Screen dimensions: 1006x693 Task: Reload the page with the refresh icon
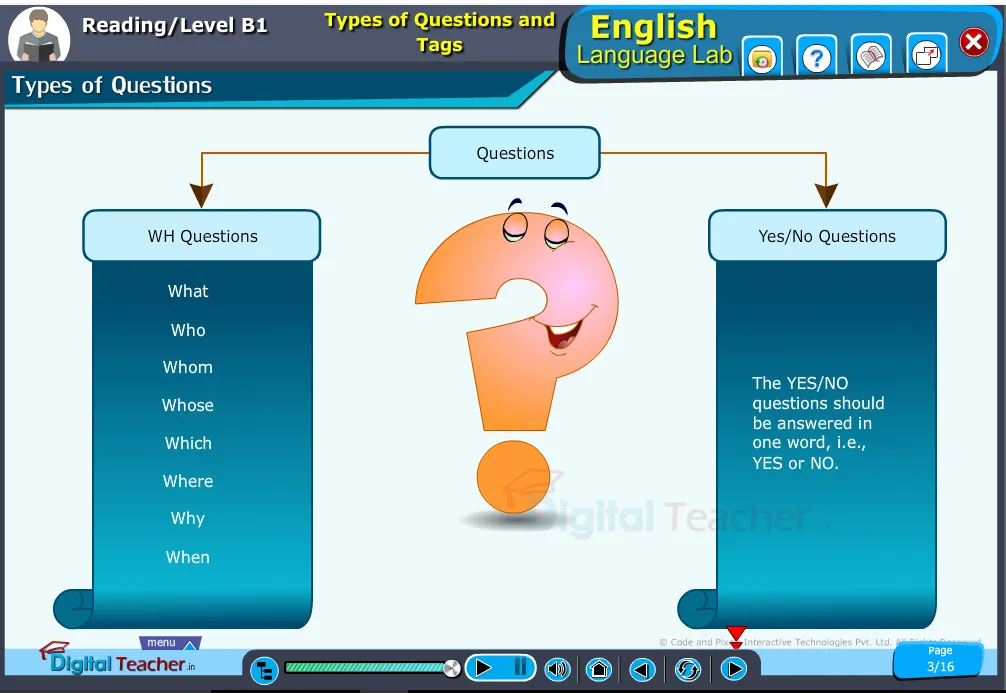point(688,669)
